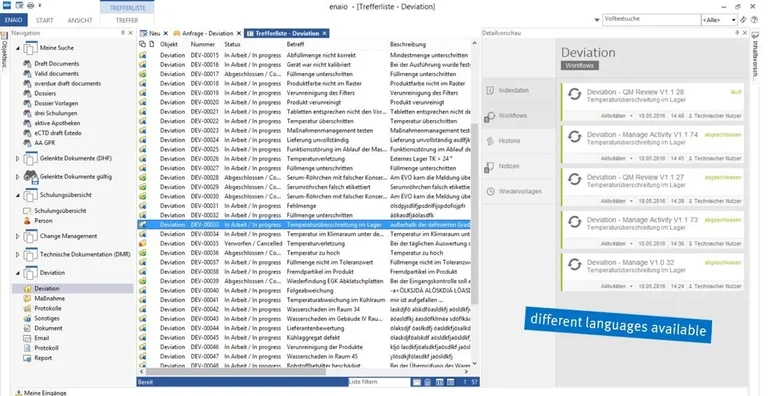The image size is (768, 396).
Task: Select row DEV-00042 Wasserschaden im Raum 34
Action: (304, 309)
